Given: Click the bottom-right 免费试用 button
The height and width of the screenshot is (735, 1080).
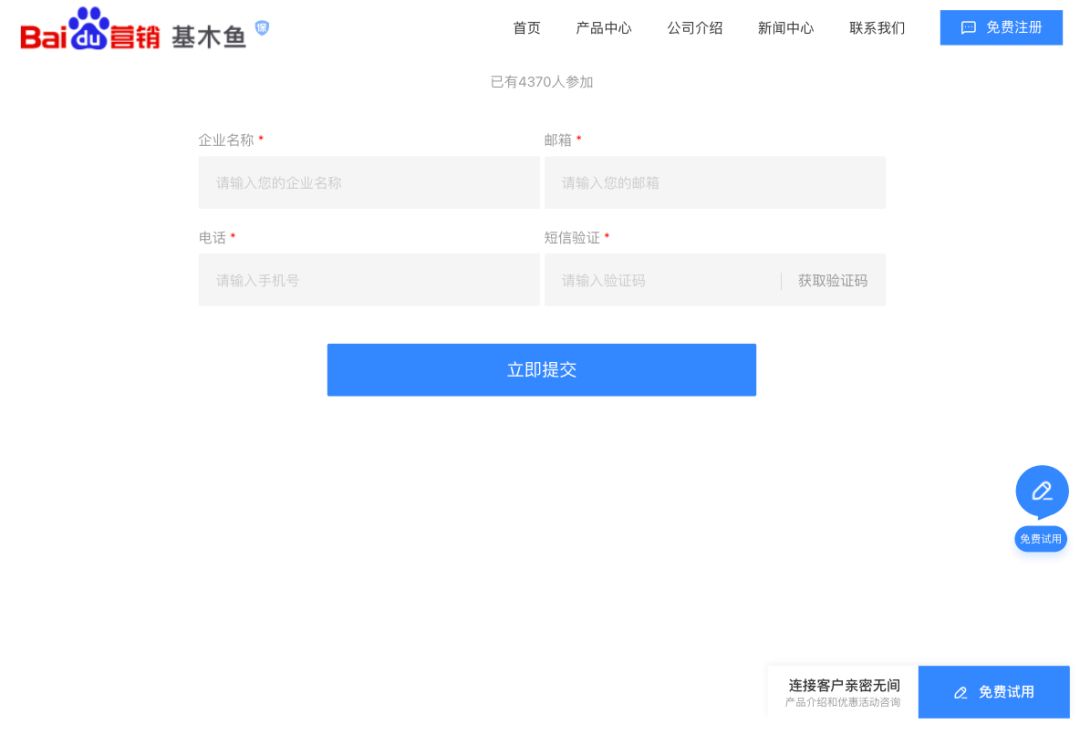Looking at the screenshot, I should point(994,692).
